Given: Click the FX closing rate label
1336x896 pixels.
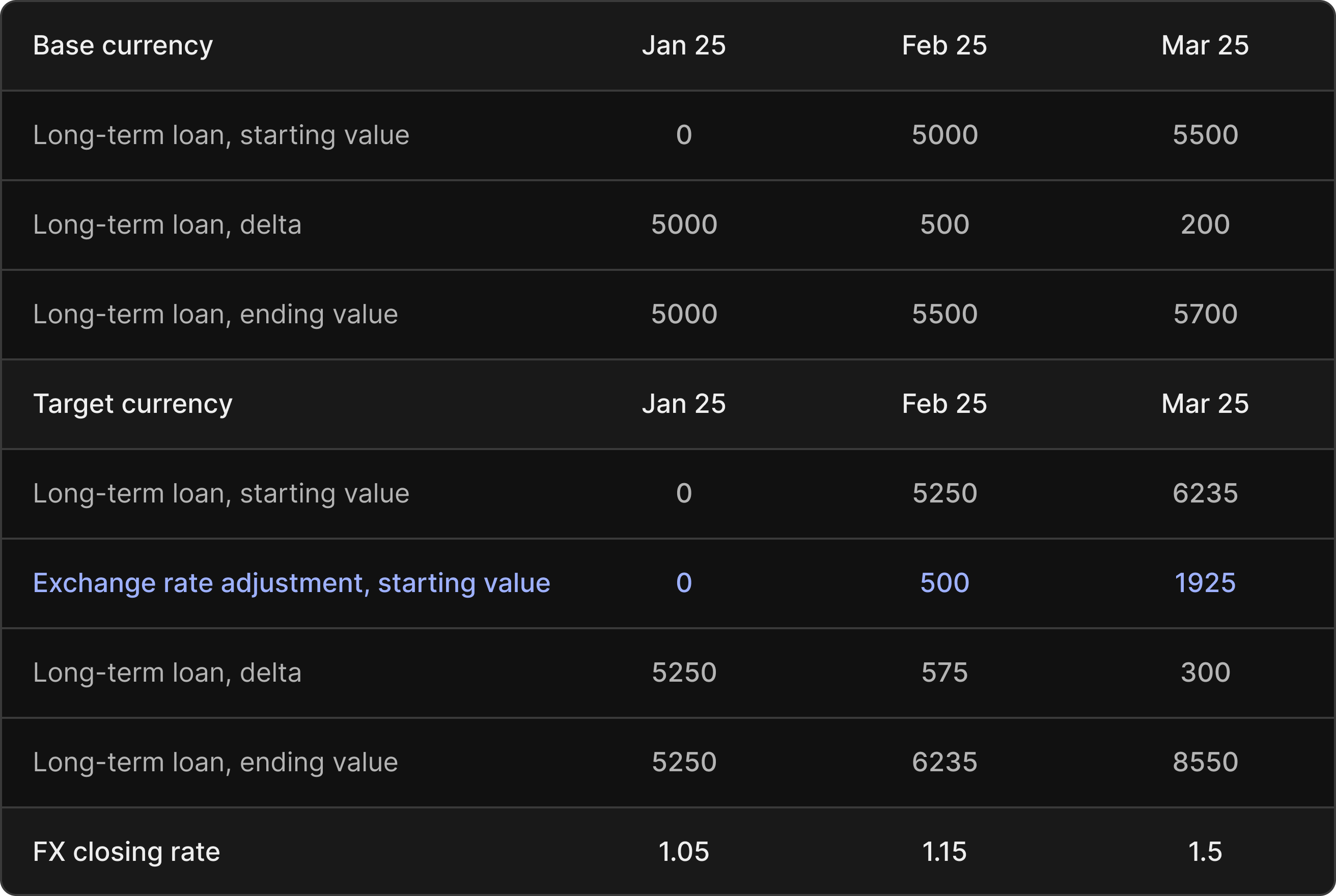Looking at the screenshot, I should click(126, 852).
